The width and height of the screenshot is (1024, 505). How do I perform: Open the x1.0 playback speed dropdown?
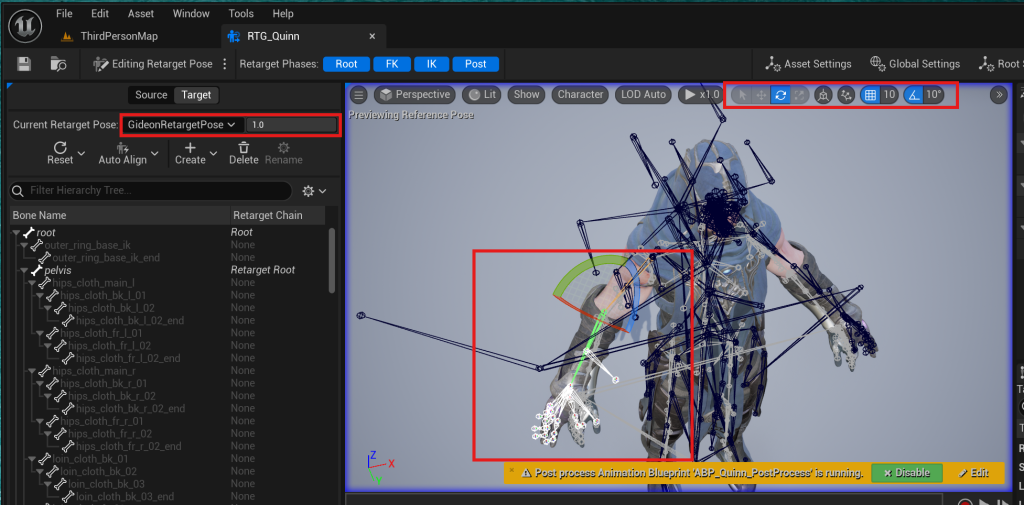(699, 95)
